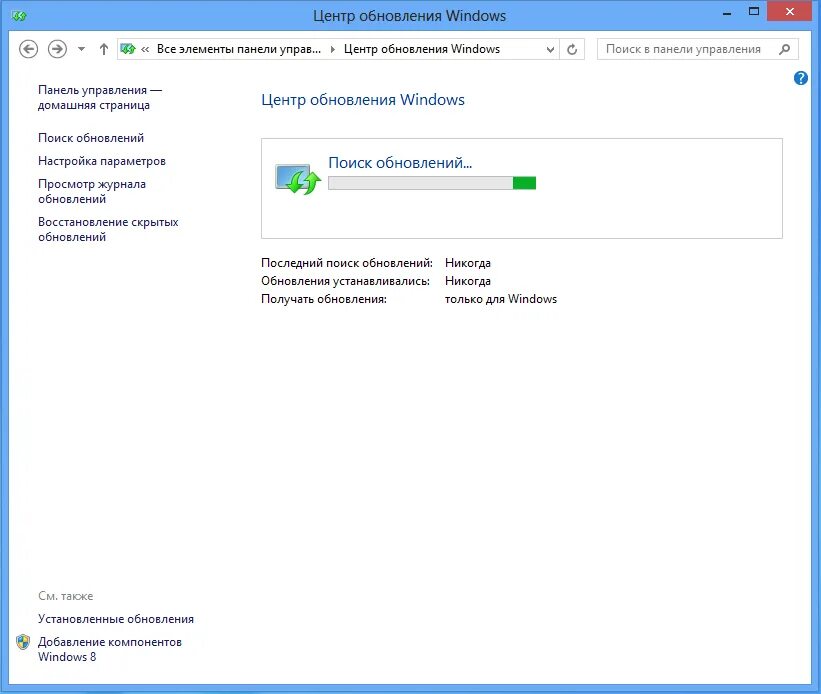Image resolution: width=821 pixels, height=694 pixels.
Task: Open the recent locations dropdown arrow
Action: tap(81, 49)
